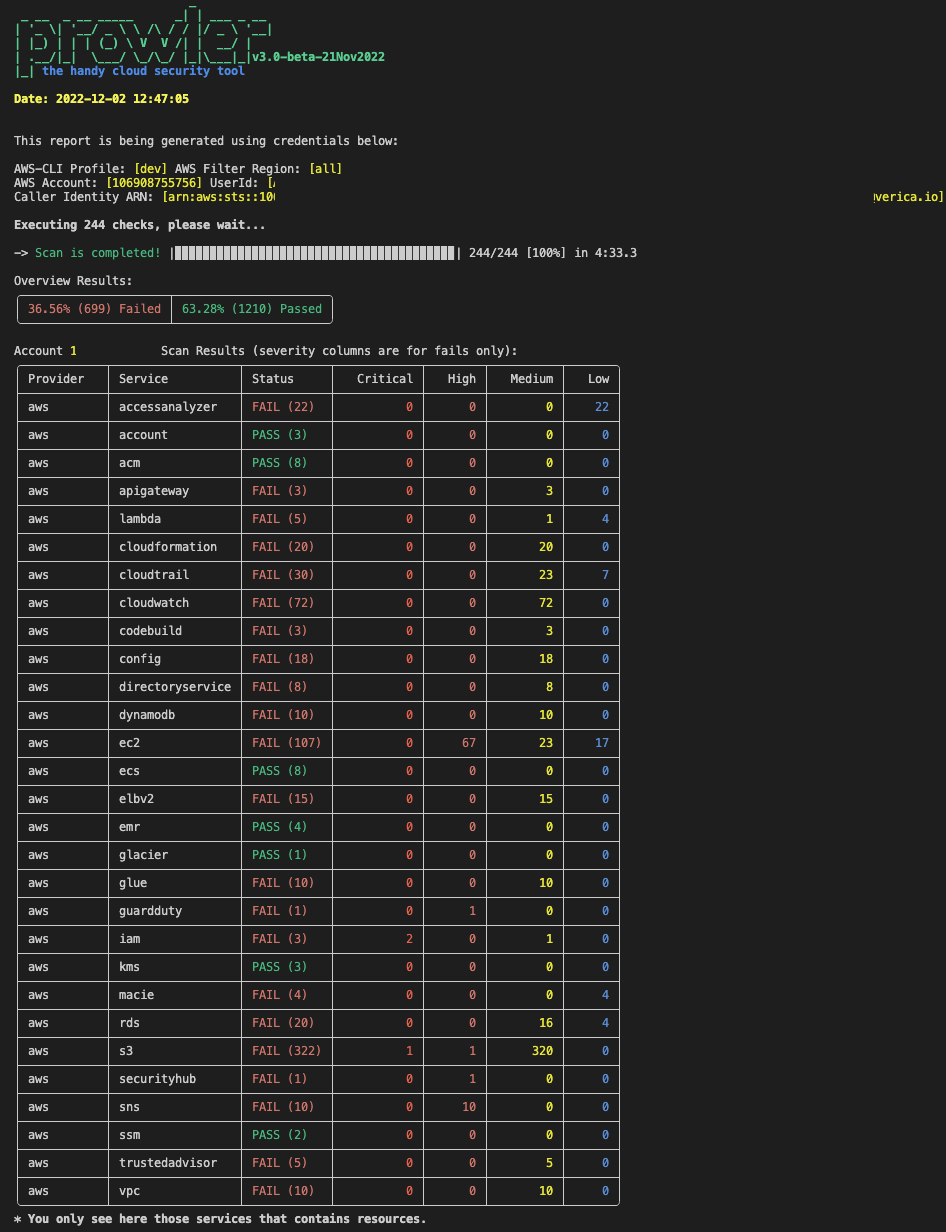This screenshot has height=1232, width=946.
Task: Click the 63.28% (1210) Passed summary box
Action: (x=251, y=309)
